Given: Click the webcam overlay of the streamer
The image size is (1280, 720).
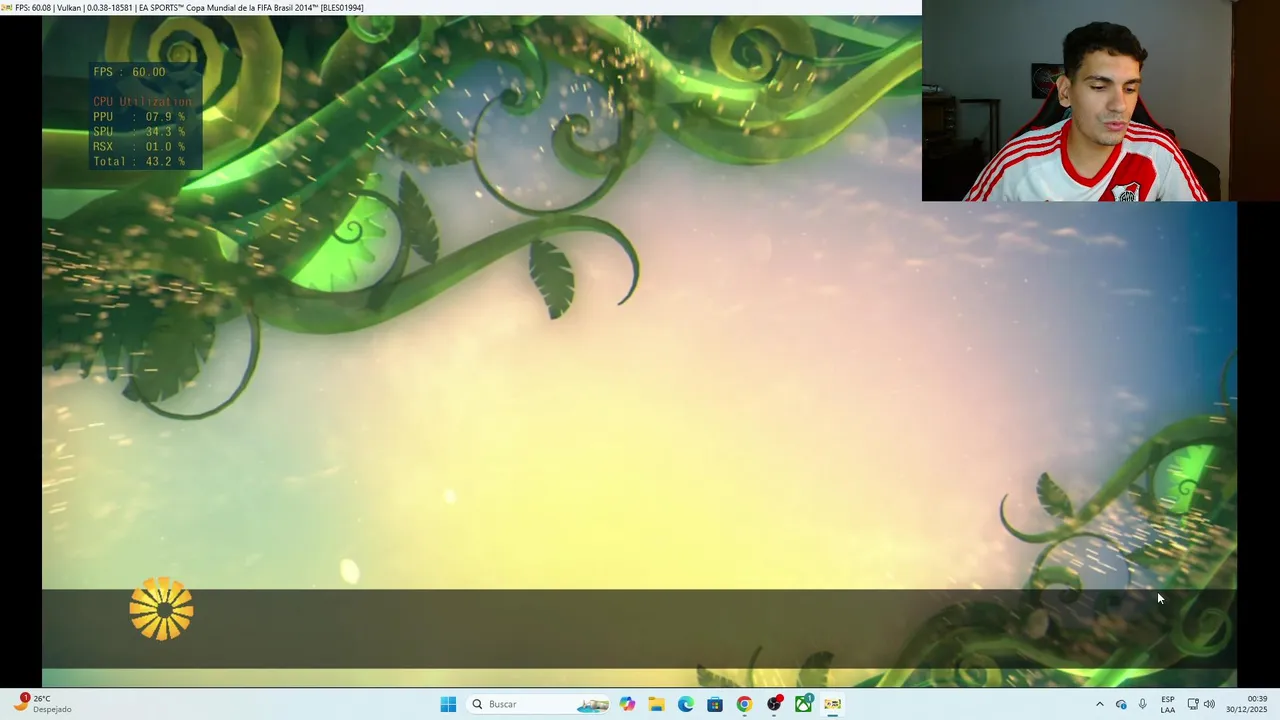Looking at the screenshot, I should coord(1101,100).
